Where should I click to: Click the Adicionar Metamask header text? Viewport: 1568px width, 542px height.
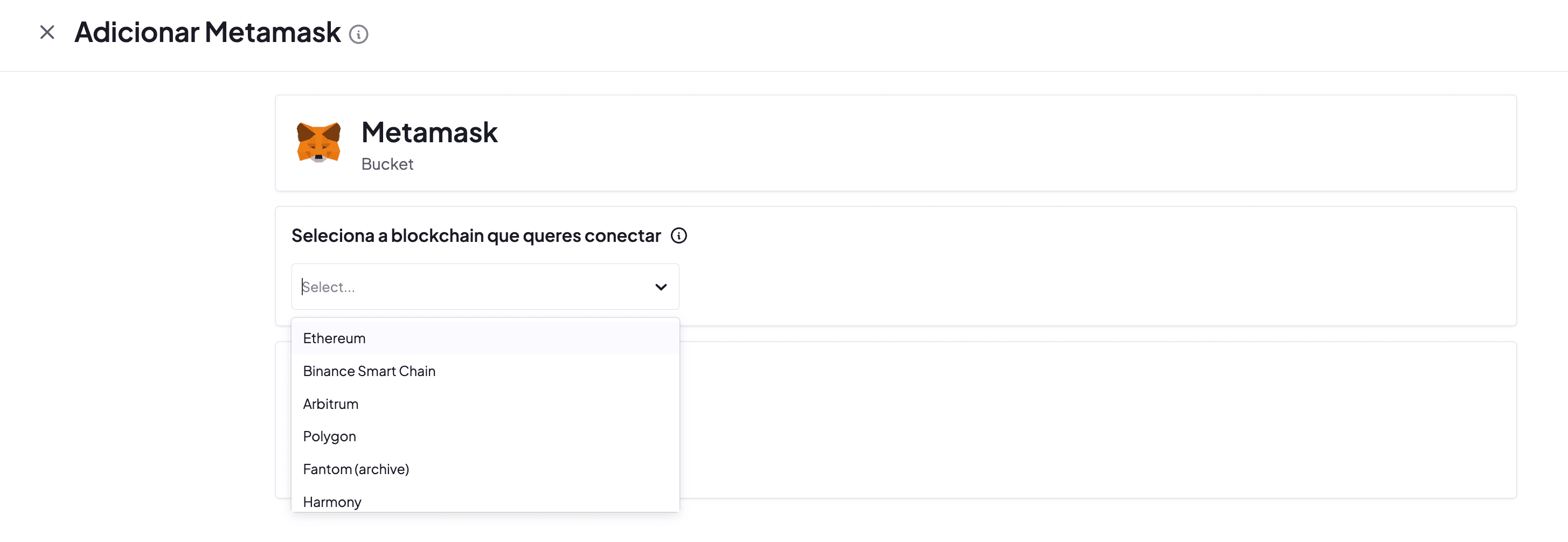pos(207,32)
